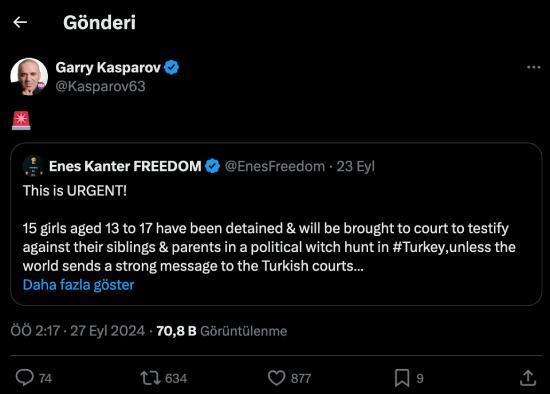Repost using the retweet icon

150,378
